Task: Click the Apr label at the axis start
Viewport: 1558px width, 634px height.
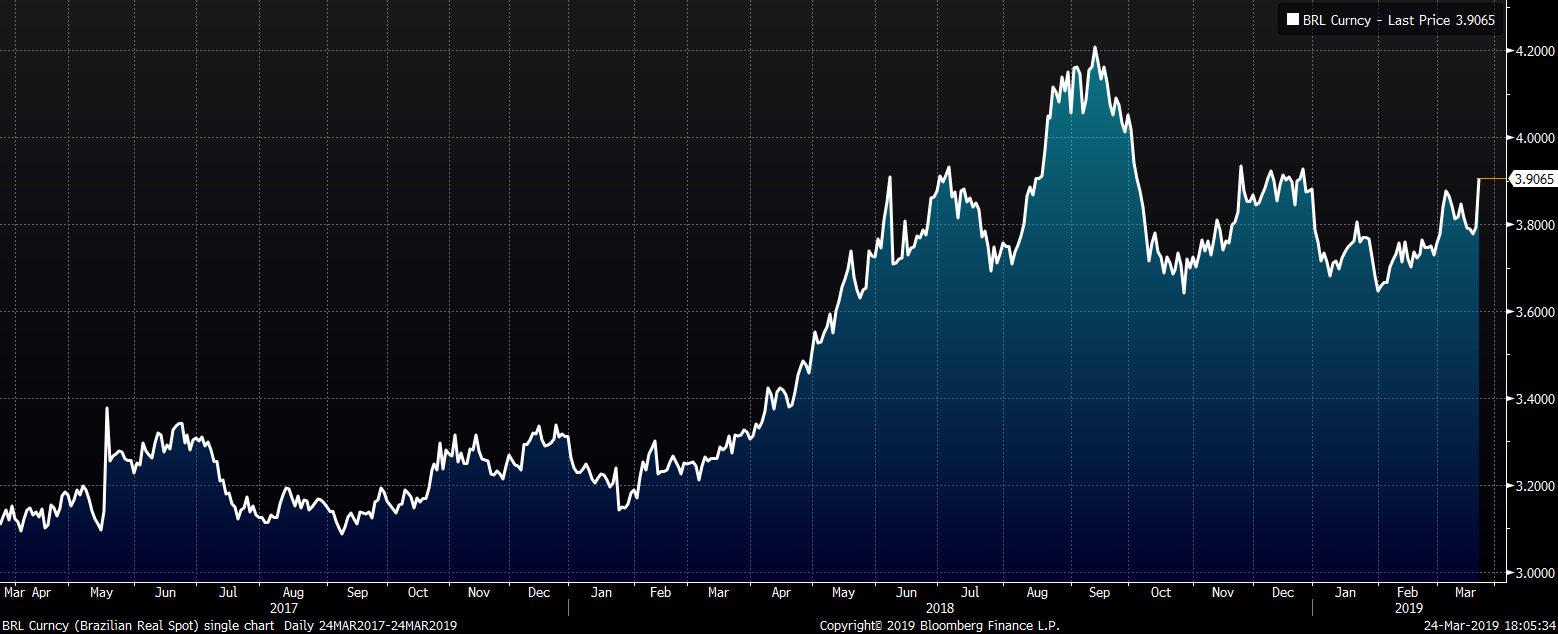Action: (x=41, y=592)
